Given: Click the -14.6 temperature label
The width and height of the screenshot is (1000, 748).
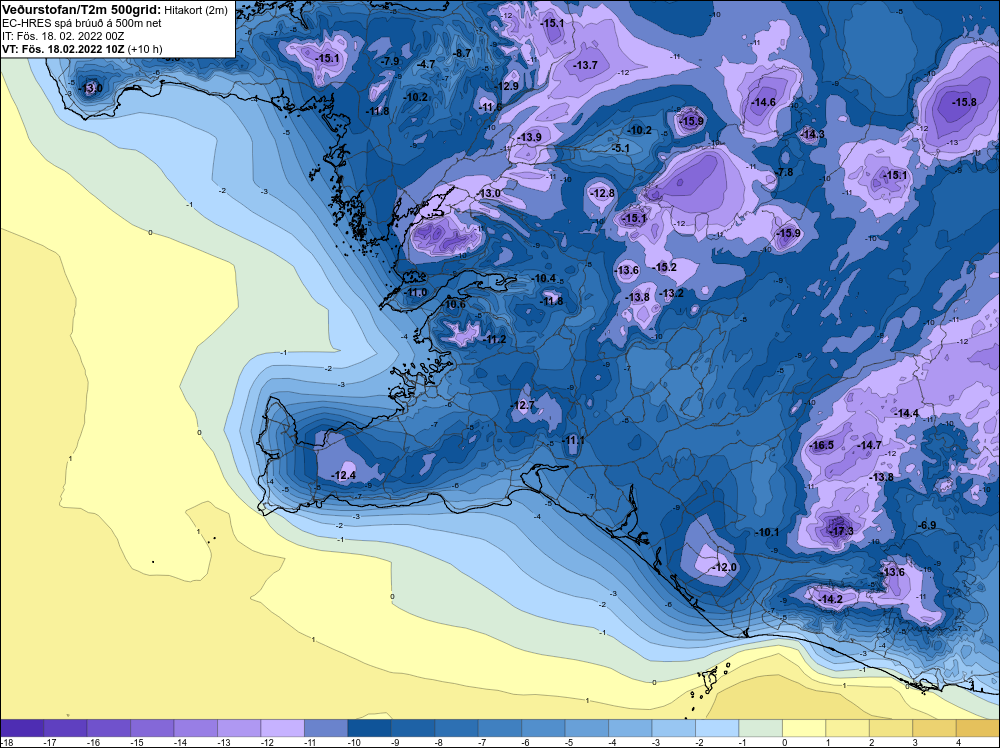Looking at the screenshot, I should click(763, 102).
